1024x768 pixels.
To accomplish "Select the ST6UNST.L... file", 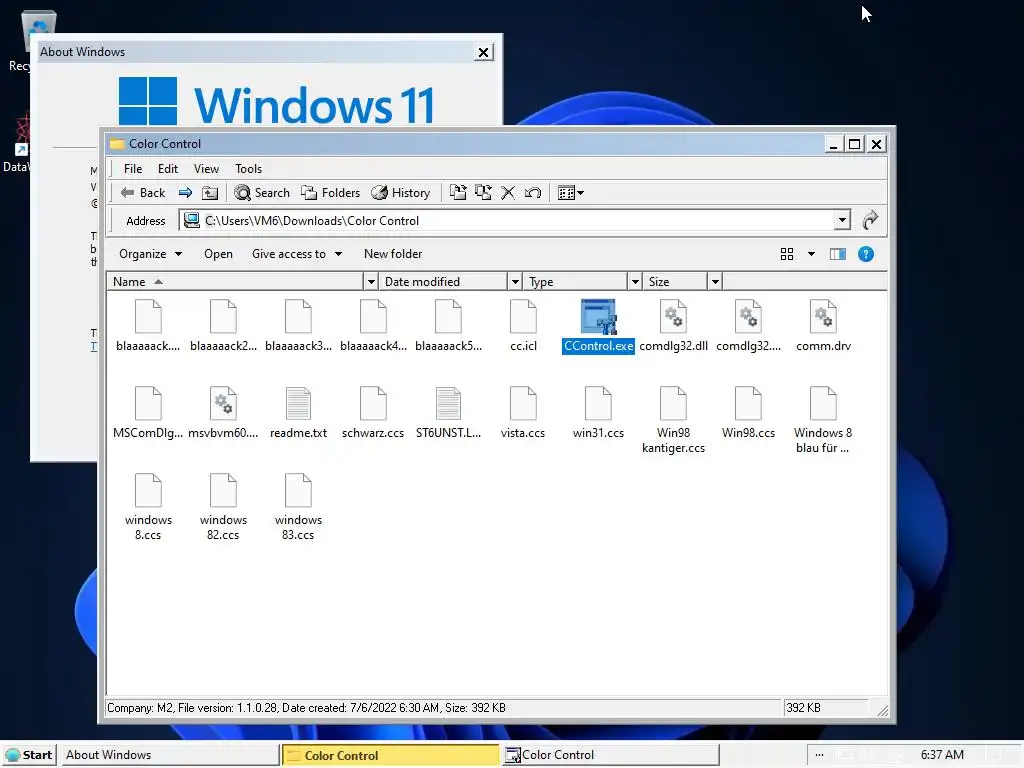I will [x=448, y=413].
